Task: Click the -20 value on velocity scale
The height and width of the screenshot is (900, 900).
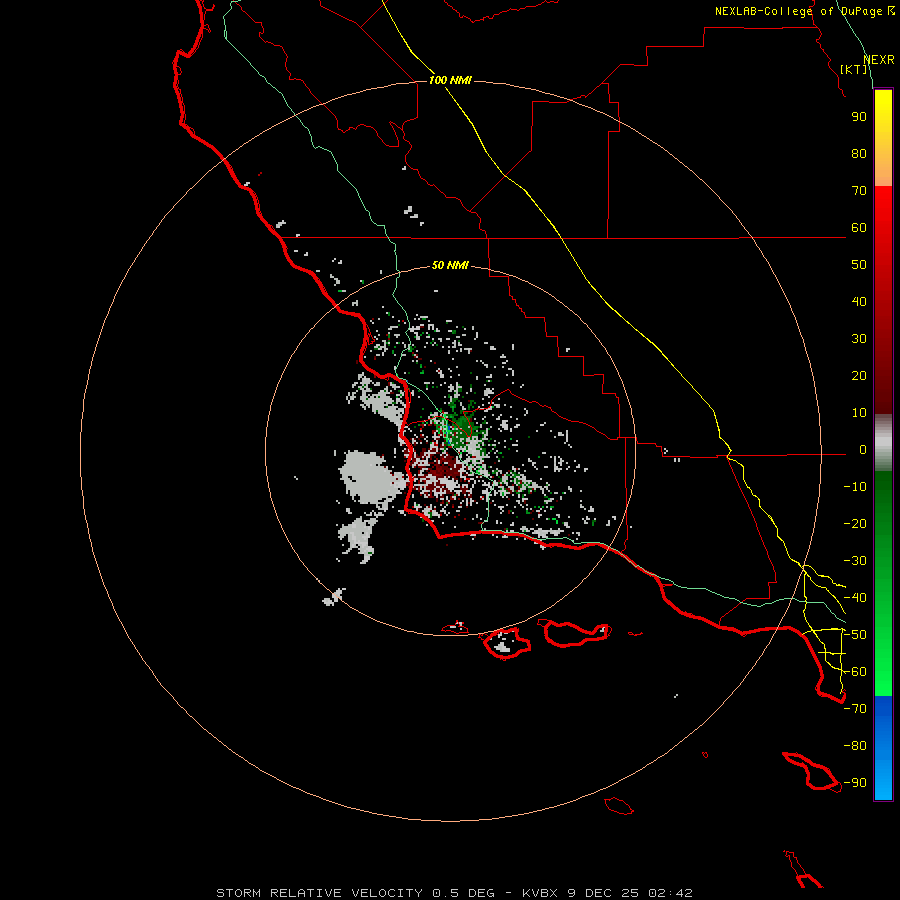Action: (x=855, y=524)
